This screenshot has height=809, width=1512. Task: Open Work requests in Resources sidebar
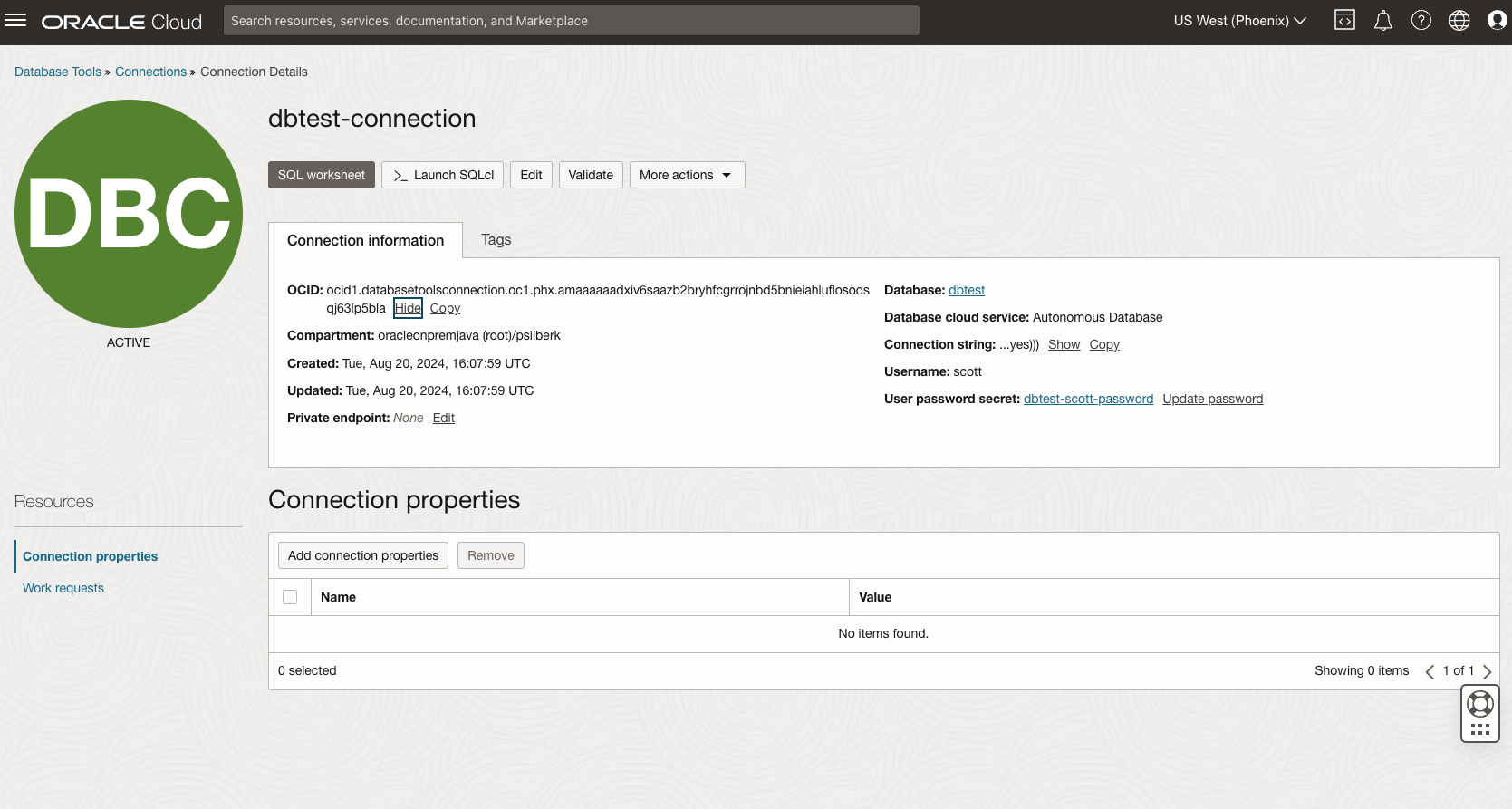pos(63,588)
